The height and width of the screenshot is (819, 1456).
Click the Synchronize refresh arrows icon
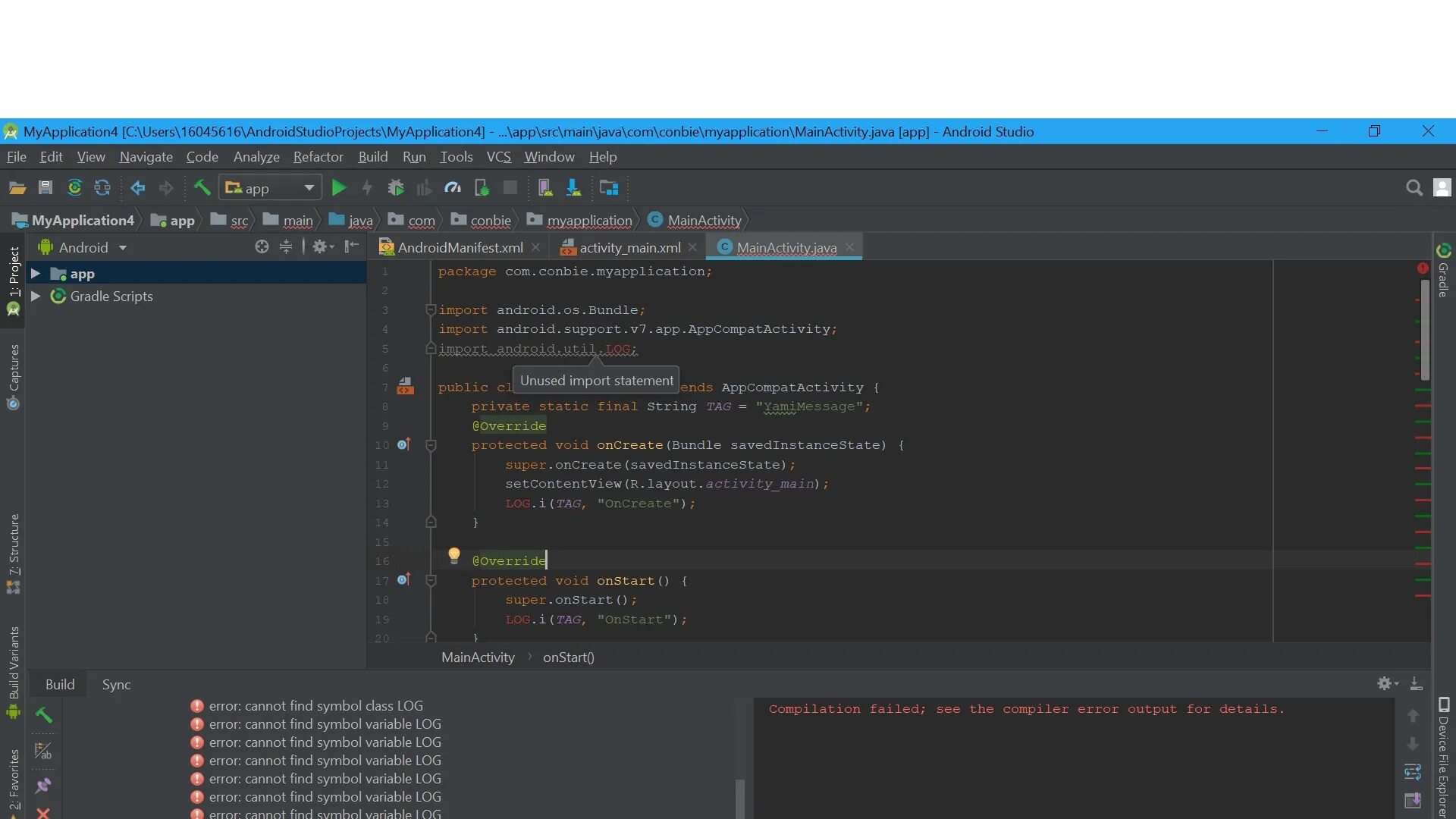(102, 188)
